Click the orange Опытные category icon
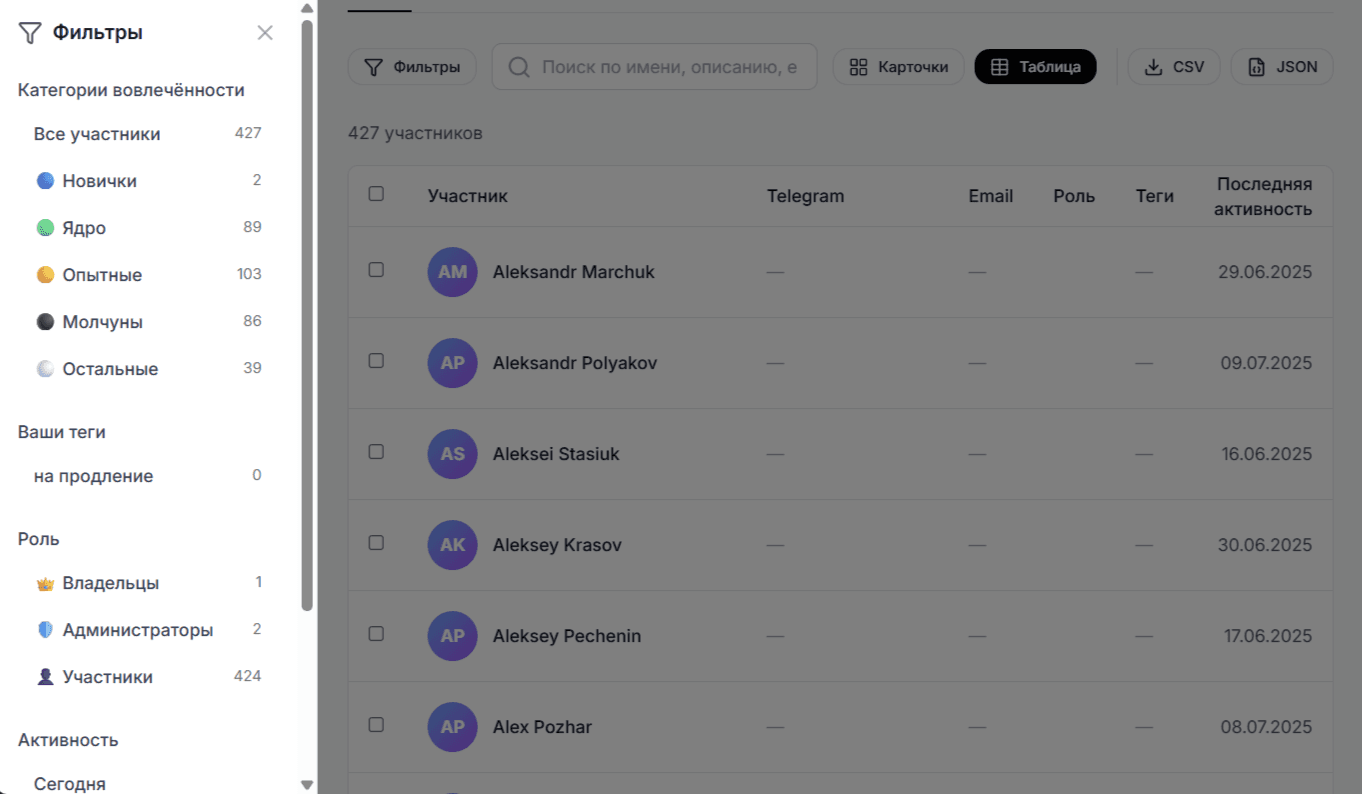Image resolution: width=1362 pixels, height=794 pixels. pos(45,275)
